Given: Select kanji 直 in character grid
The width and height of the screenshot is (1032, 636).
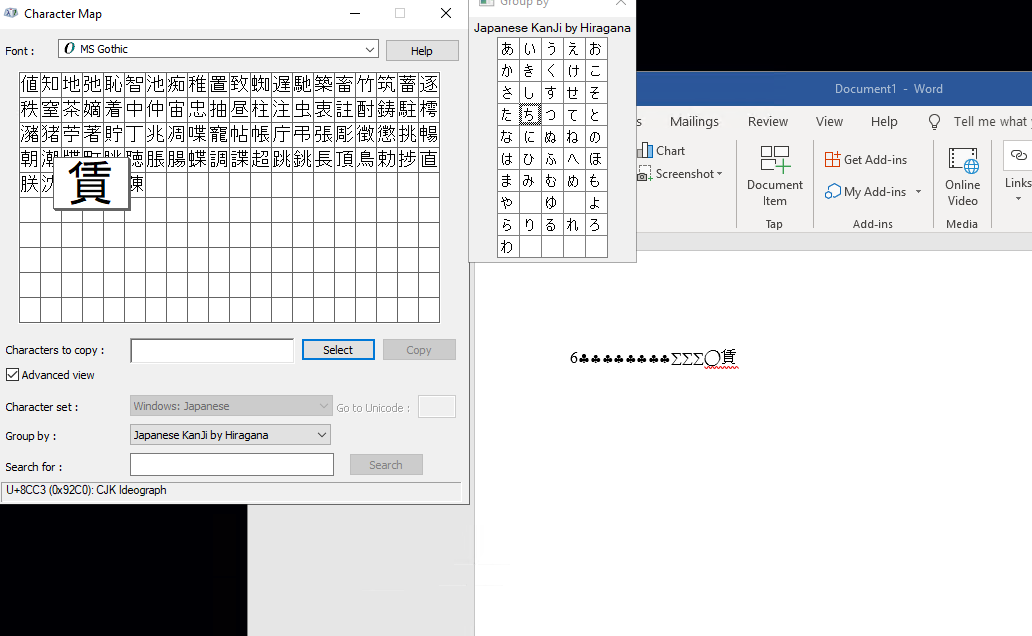Looking at the screenshot, I should tap(429, 159).
